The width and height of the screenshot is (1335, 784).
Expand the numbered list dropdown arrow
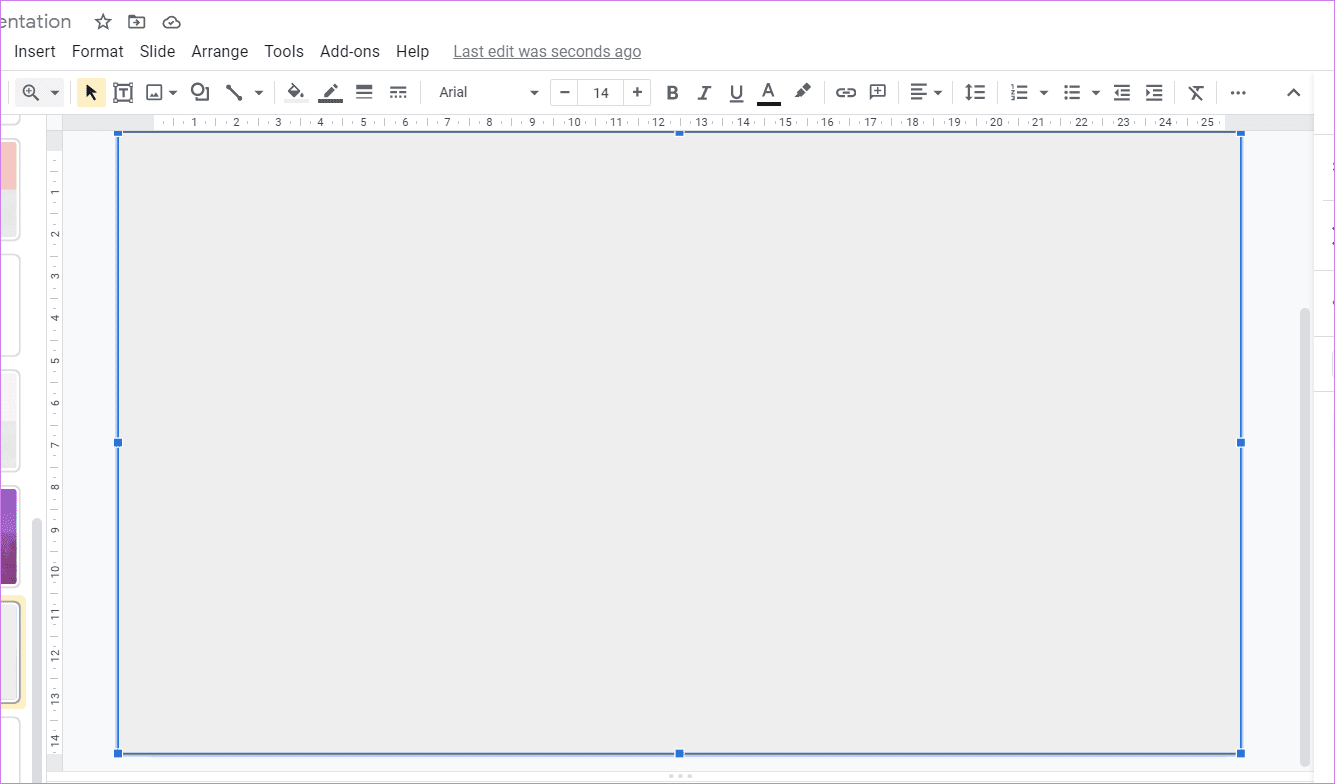pos(1044,93)
